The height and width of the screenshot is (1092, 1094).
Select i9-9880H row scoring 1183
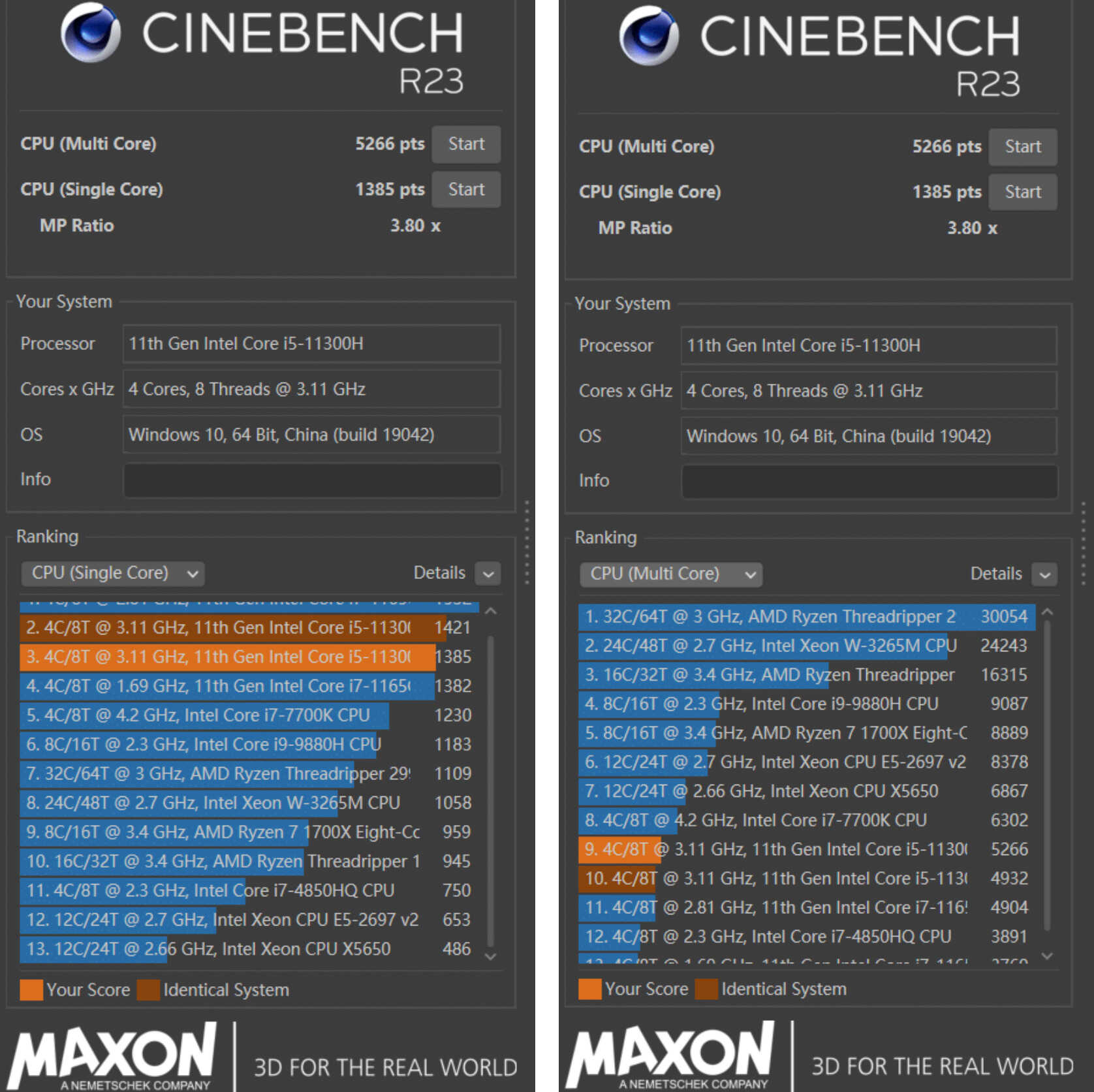tap(249, 745)
